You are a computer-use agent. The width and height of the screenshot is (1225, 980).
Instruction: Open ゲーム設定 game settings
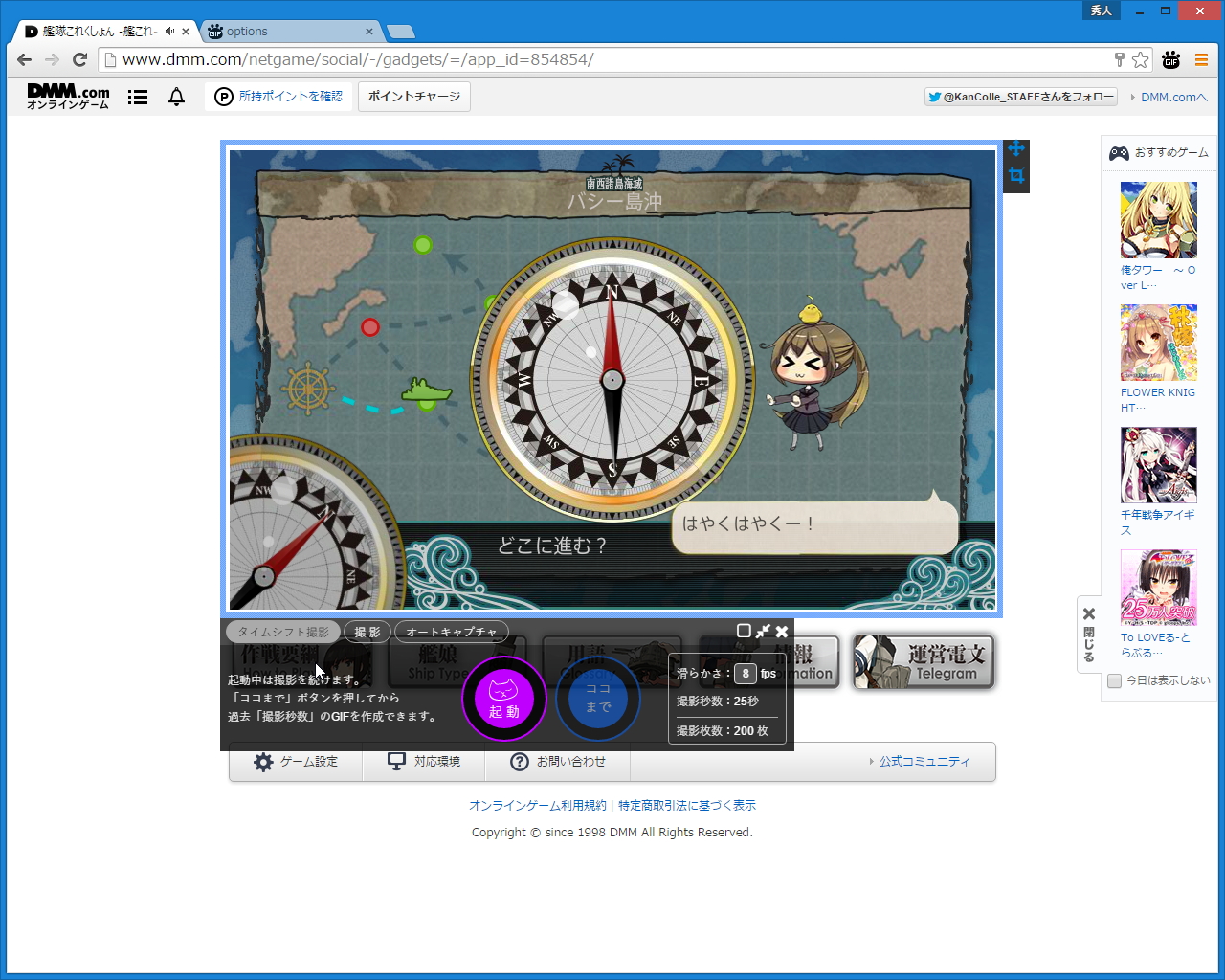297,762
